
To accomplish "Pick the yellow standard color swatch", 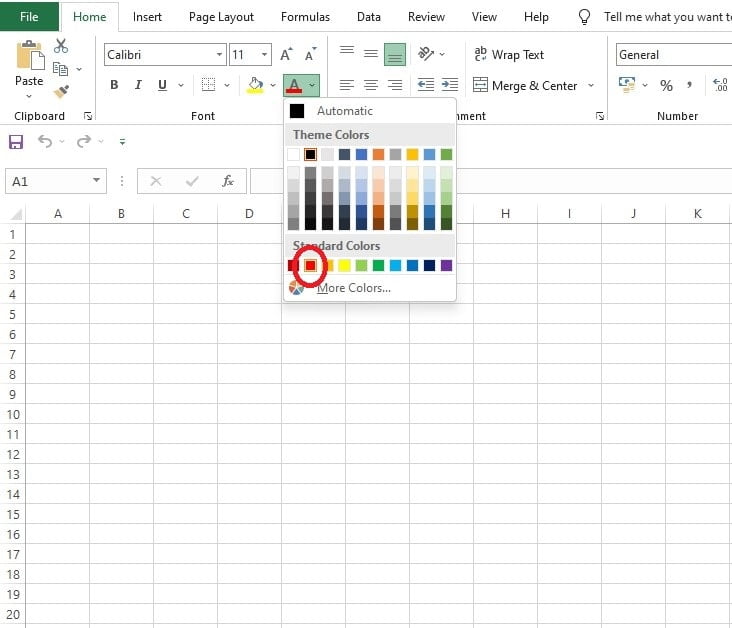I will click(345, 266).
